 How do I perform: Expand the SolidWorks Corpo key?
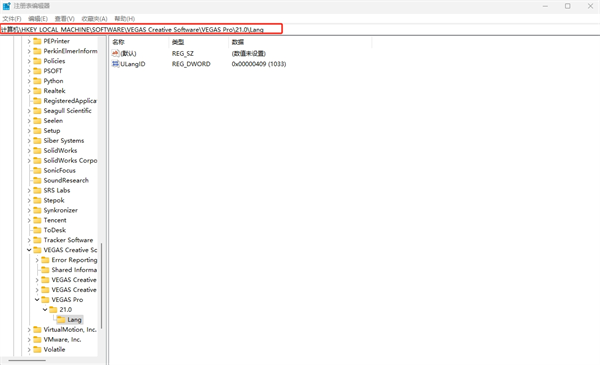point(29,160)
